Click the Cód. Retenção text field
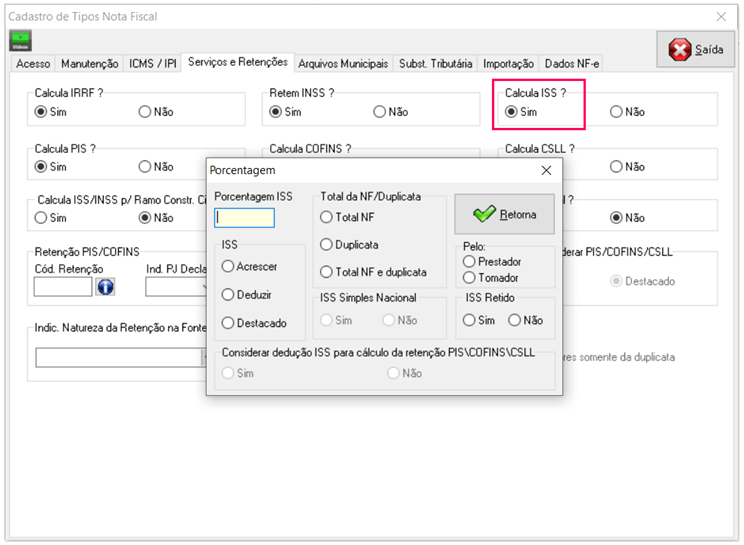This screenshot has height=545, width=744. 63,287
